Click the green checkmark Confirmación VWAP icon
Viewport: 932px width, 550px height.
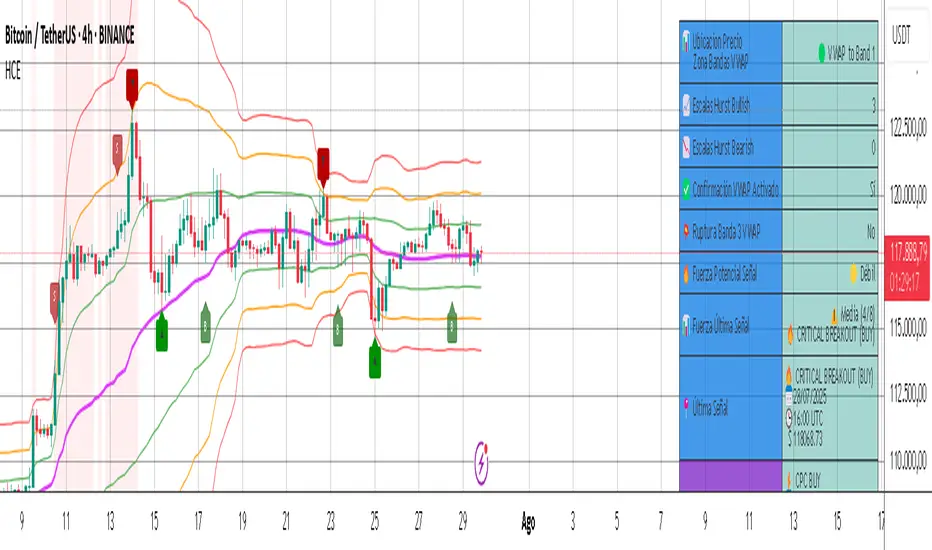(687, 189)
